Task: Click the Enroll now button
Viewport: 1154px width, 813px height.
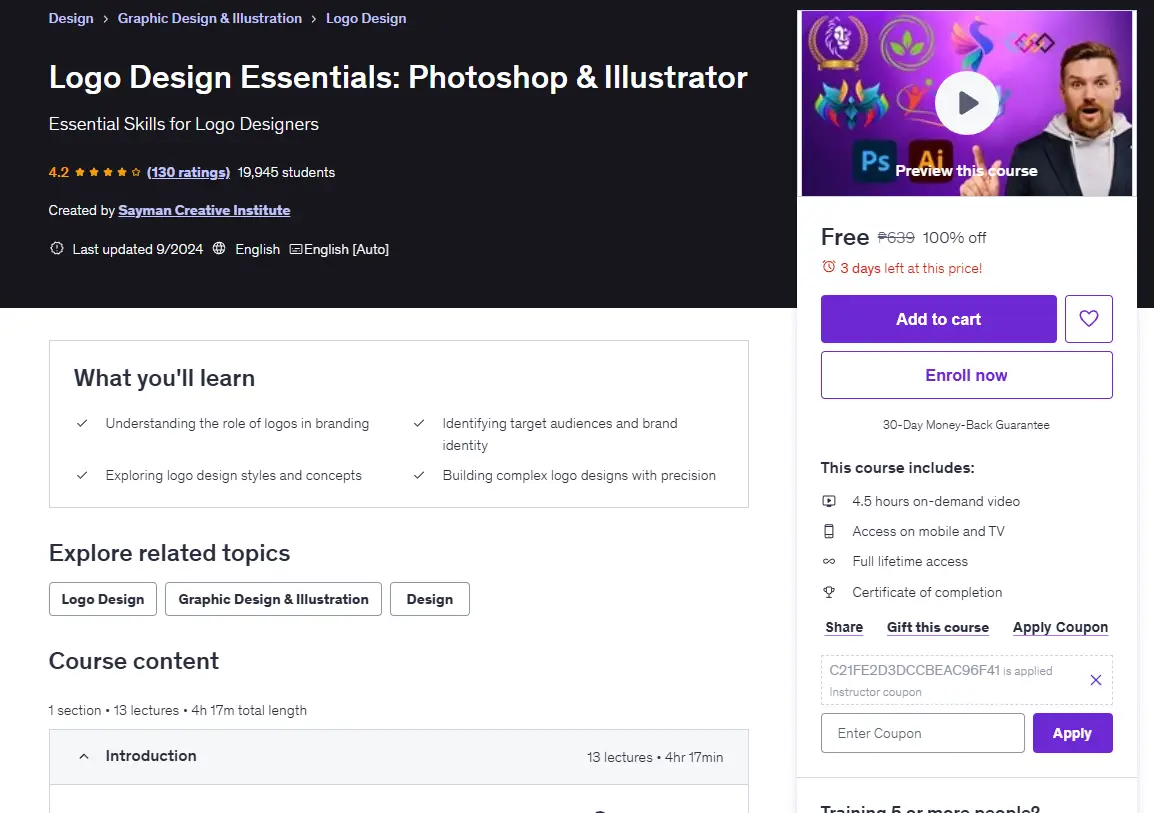Action: point(966,375)
